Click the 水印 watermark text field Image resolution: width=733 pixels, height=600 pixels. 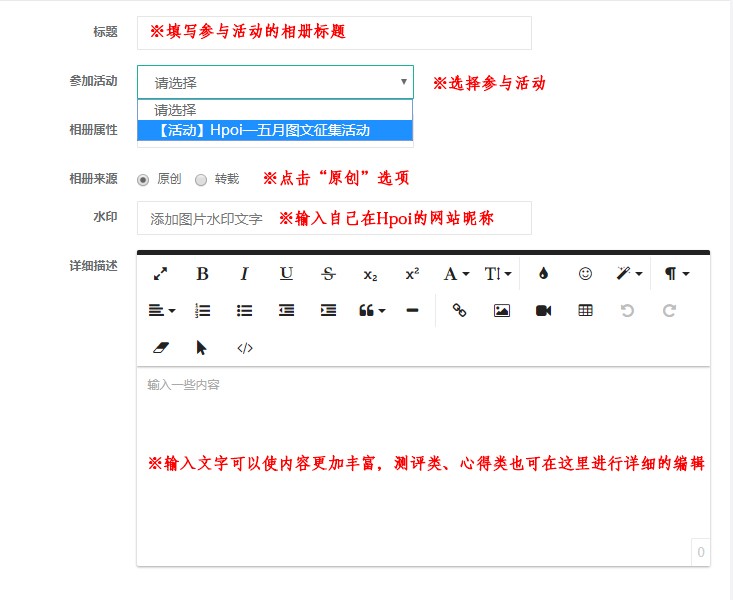tap(334, 218)
